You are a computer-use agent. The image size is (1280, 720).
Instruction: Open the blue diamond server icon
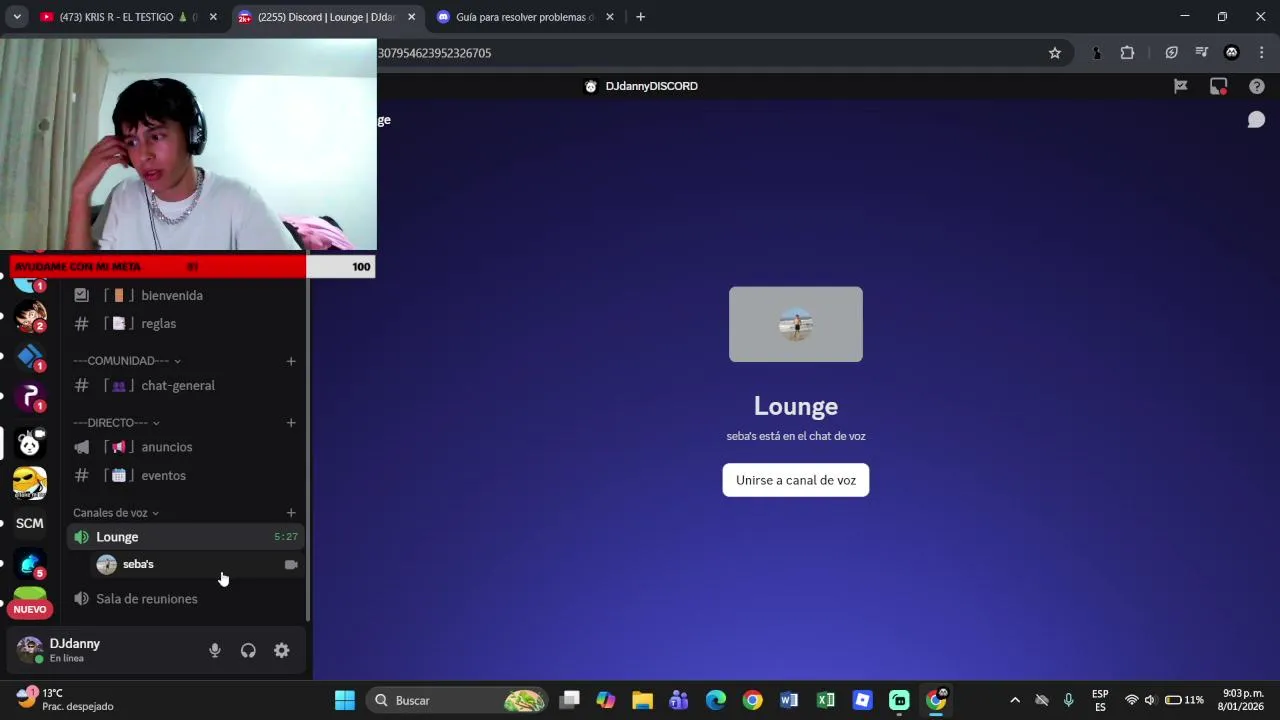30,356
